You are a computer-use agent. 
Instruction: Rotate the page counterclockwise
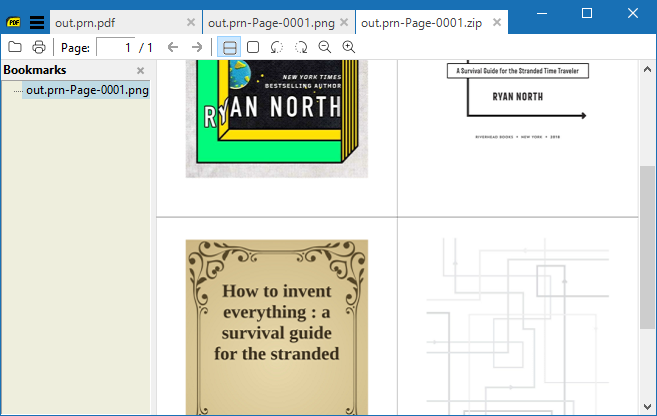[x=277, y=47]
